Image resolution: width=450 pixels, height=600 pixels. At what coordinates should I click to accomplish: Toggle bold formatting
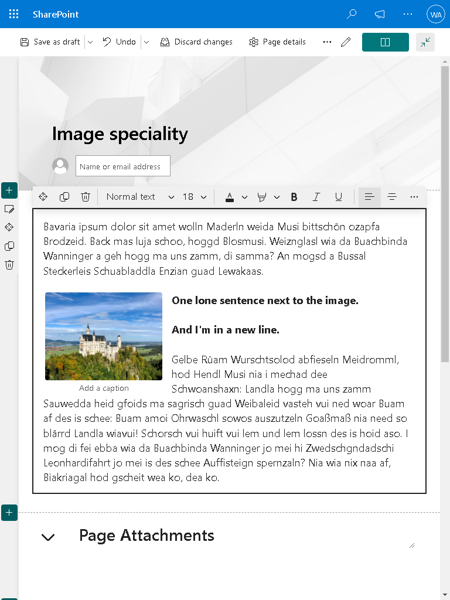(294, 197)
